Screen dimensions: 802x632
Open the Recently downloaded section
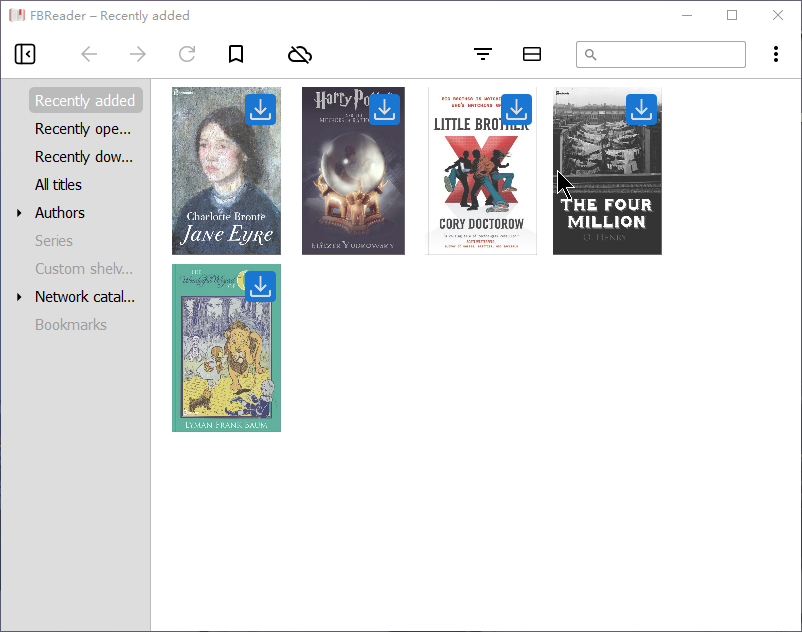pos(83,157)
